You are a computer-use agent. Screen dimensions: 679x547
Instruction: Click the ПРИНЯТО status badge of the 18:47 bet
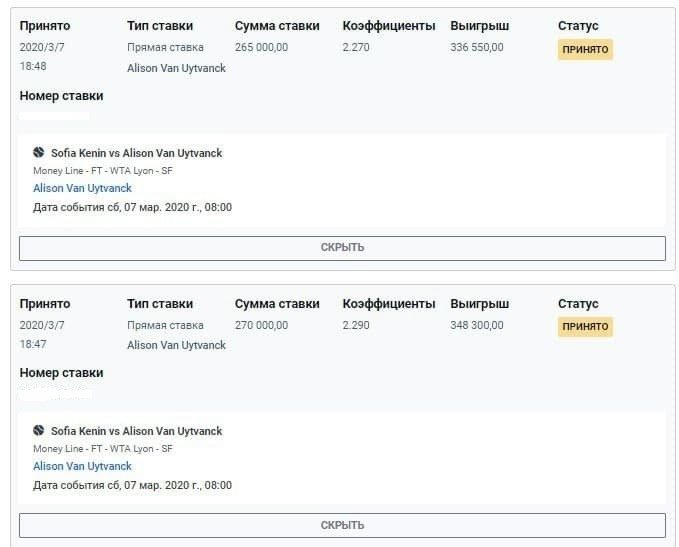(x=585, y=327)
